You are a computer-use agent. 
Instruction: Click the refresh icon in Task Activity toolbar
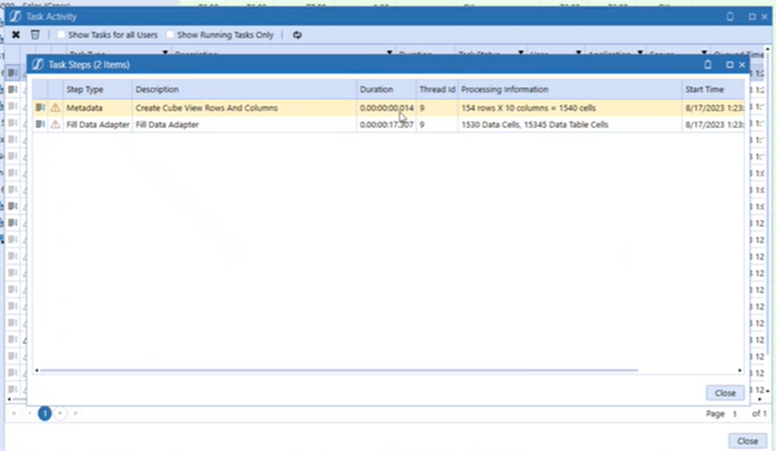(297, 35)
